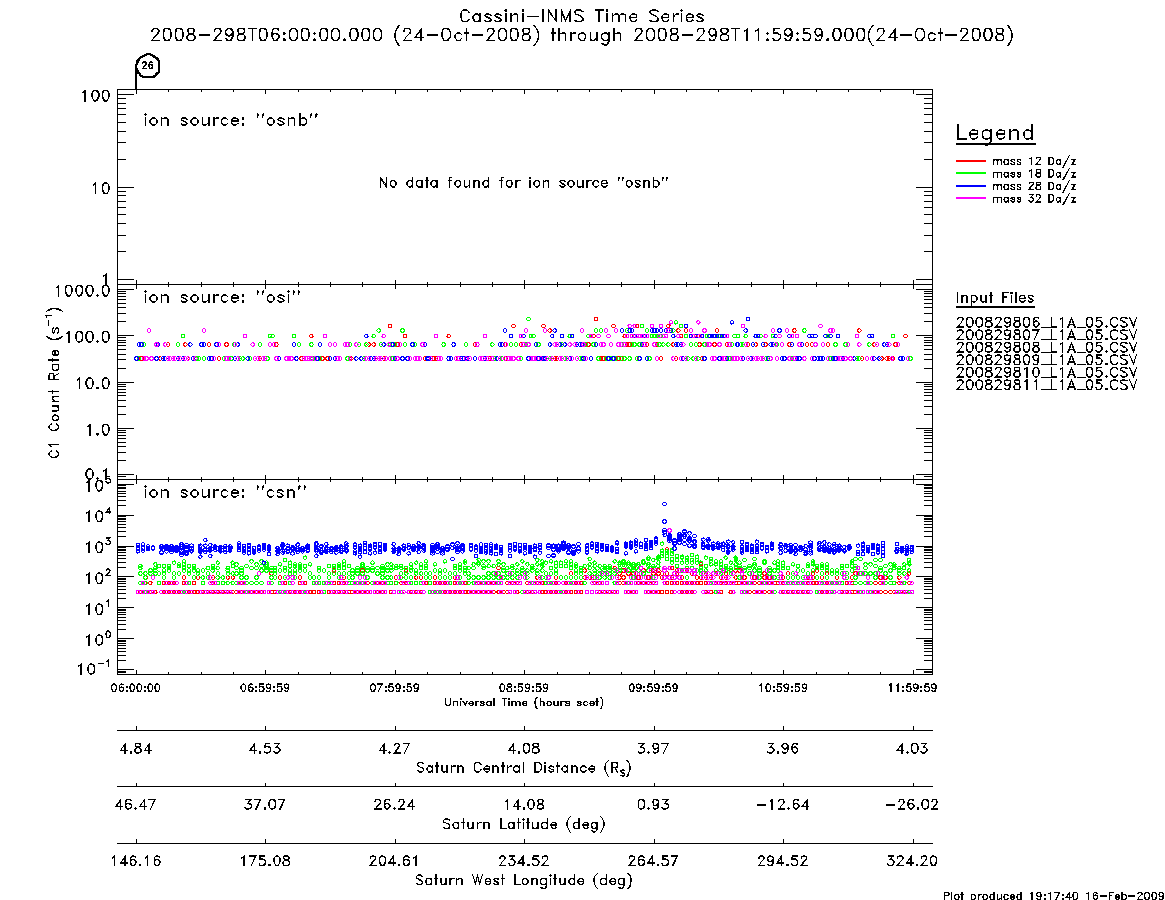The width and height of the screenshot is (1165, 900).
Task: Click the green mass 18 Da/z legend line
Action: click(970, 173)
